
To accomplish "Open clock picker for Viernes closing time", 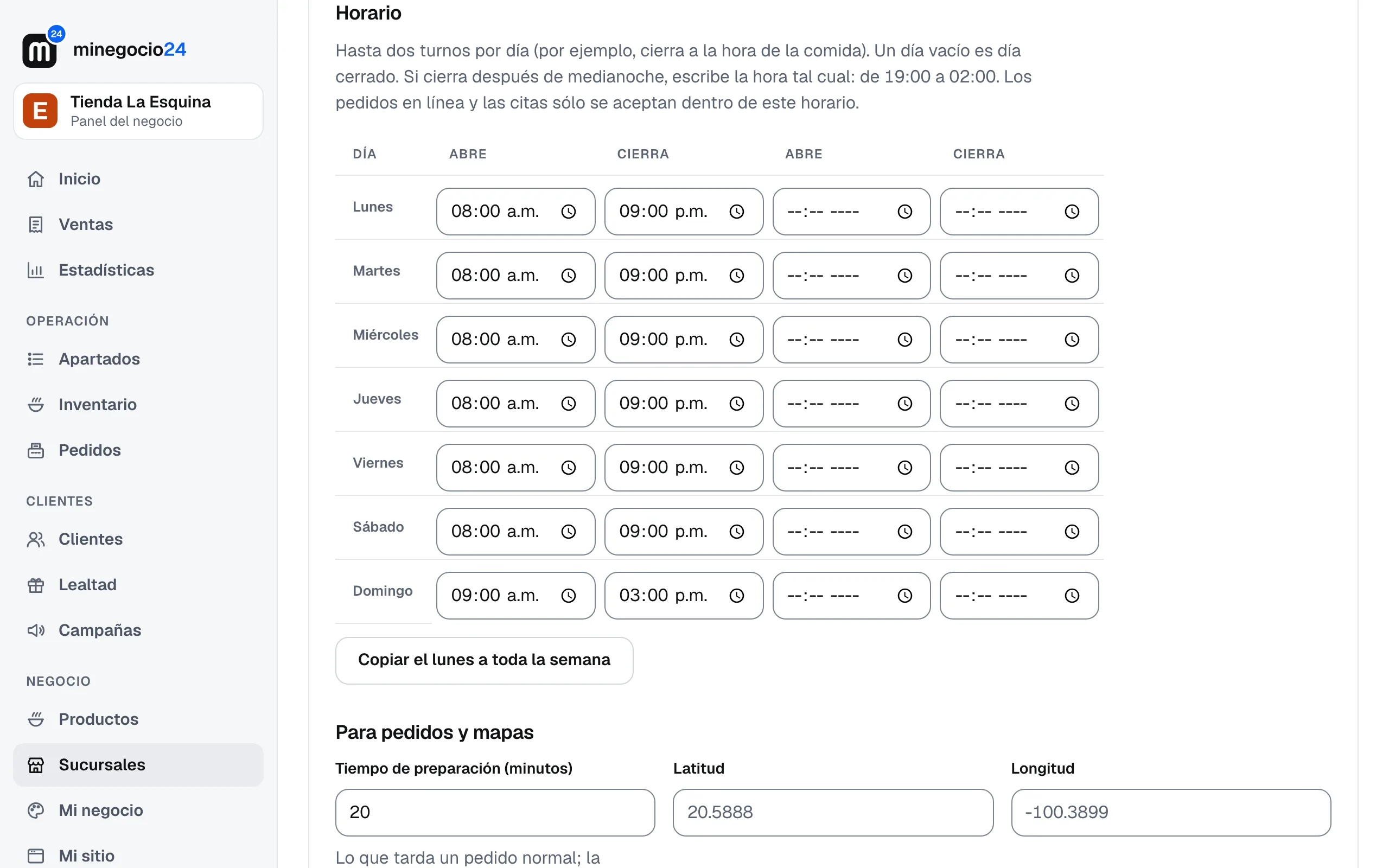I will (736, 468).
